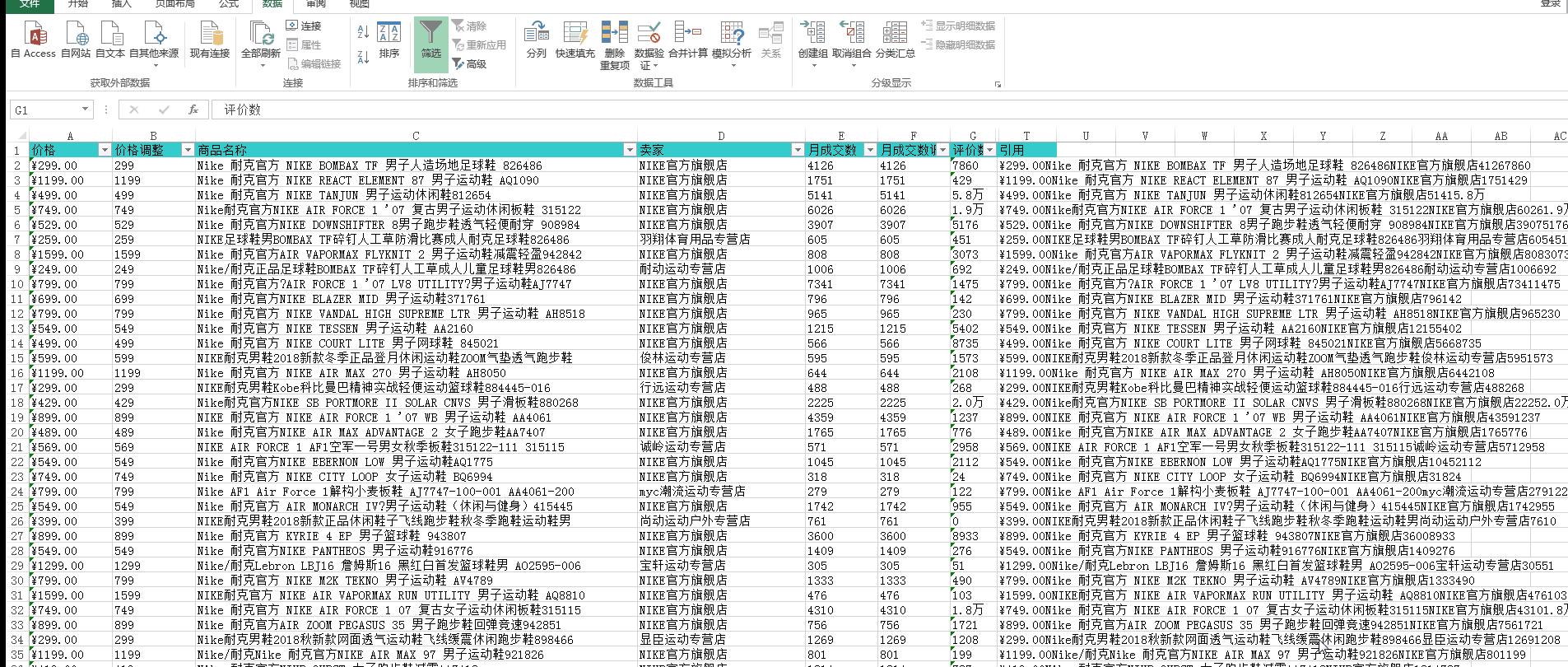Viewport: 1568px width, 667px height.
Task: Click 隐藏明细数据 (Hide Detail)
Action: pyautogui.click(x=958, y=45)
